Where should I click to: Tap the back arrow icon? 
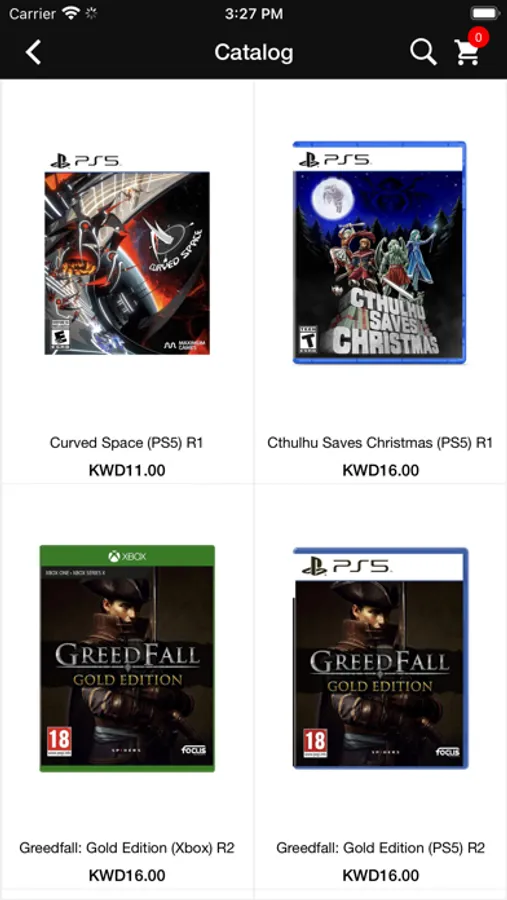coord(33,52)
